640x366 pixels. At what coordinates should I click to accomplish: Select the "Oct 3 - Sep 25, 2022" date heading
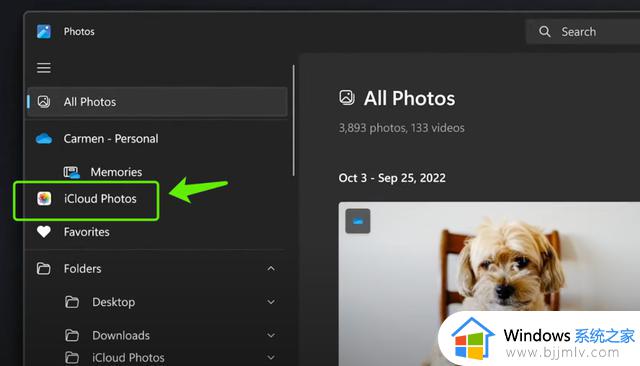click(x=392, y=178)
